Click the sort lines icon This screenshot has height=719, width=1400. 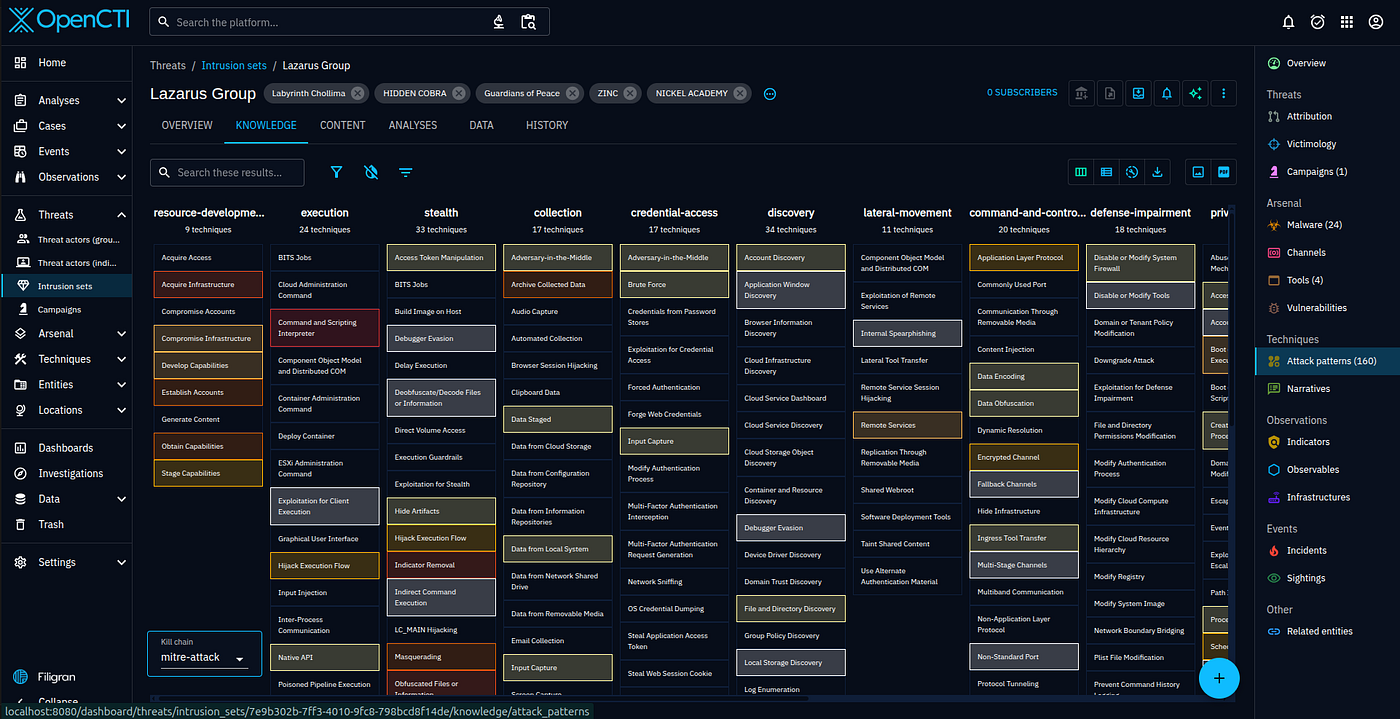point(405,172)
